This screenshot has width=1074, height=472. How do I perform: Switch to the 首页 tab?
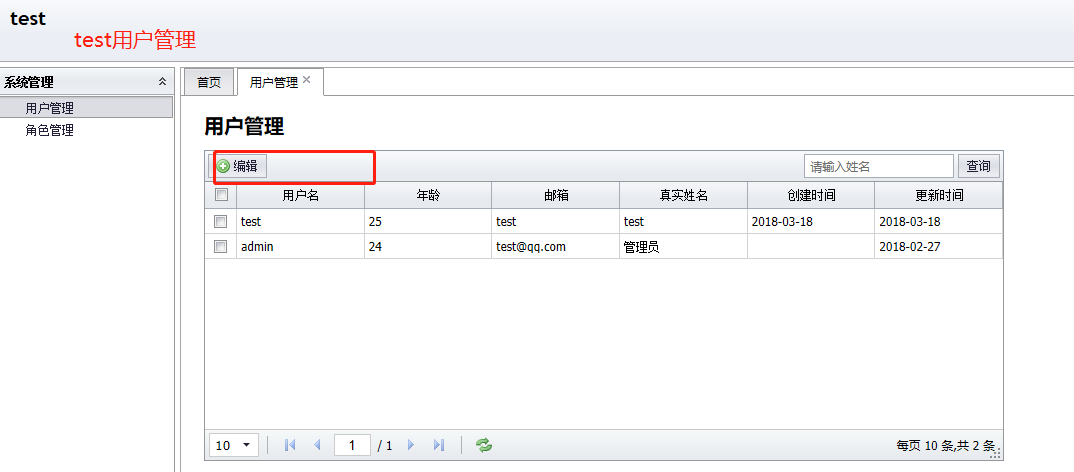209,82
